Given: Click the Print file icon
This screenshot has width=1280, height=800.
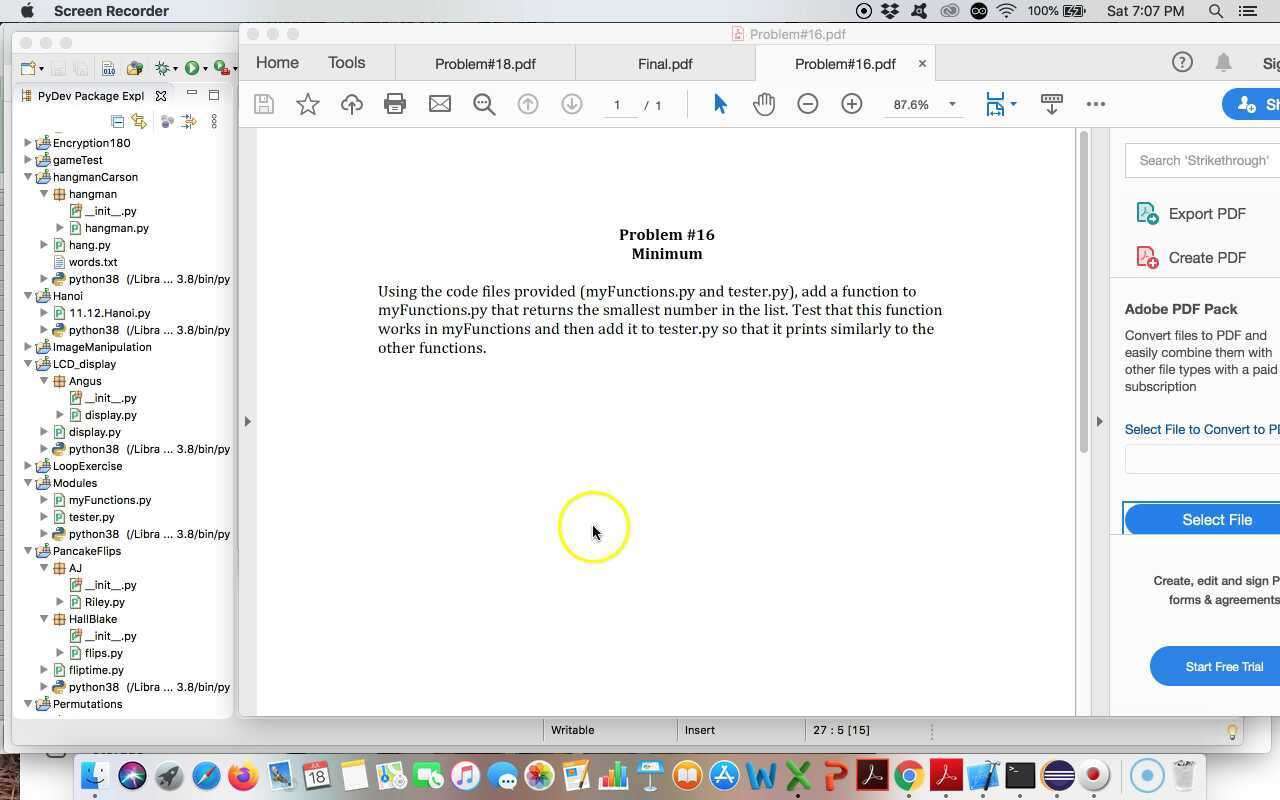Looking at the screenshot, I should click(395, 104).
